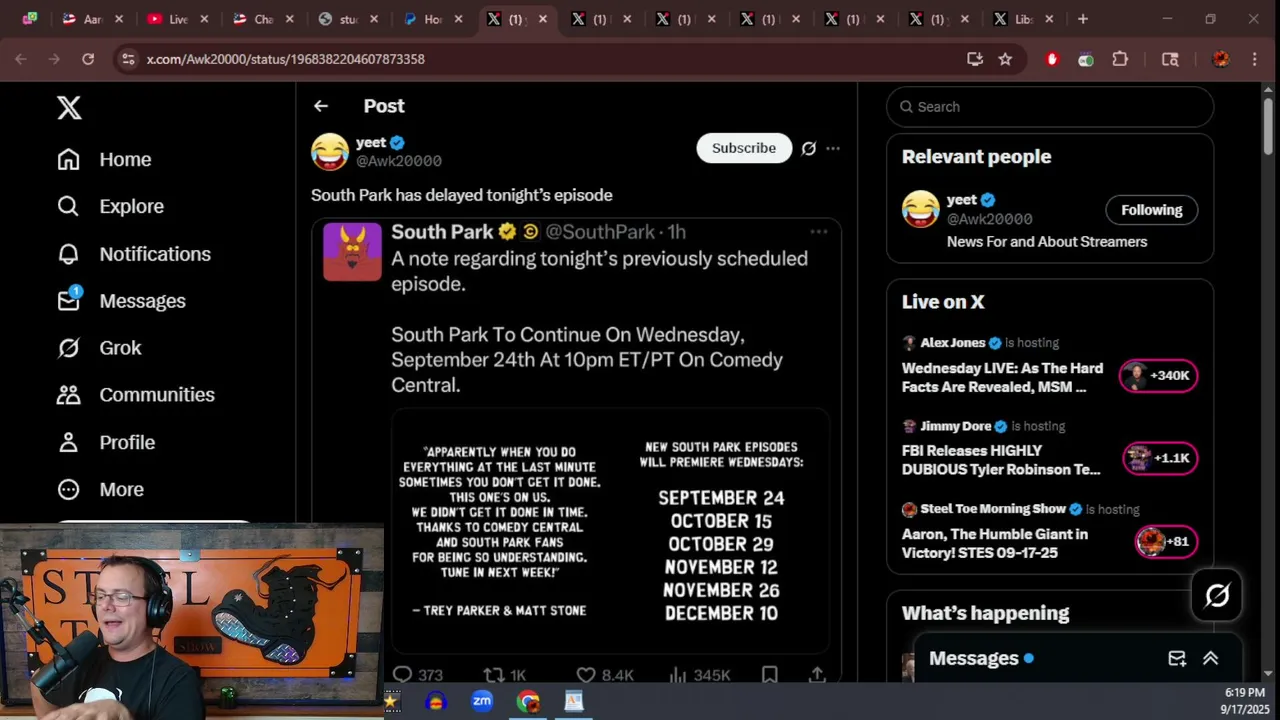This screenshot has height=720, width=1280.
Task: Click the red extension icon in toolbar
Action: [1051, 59]
